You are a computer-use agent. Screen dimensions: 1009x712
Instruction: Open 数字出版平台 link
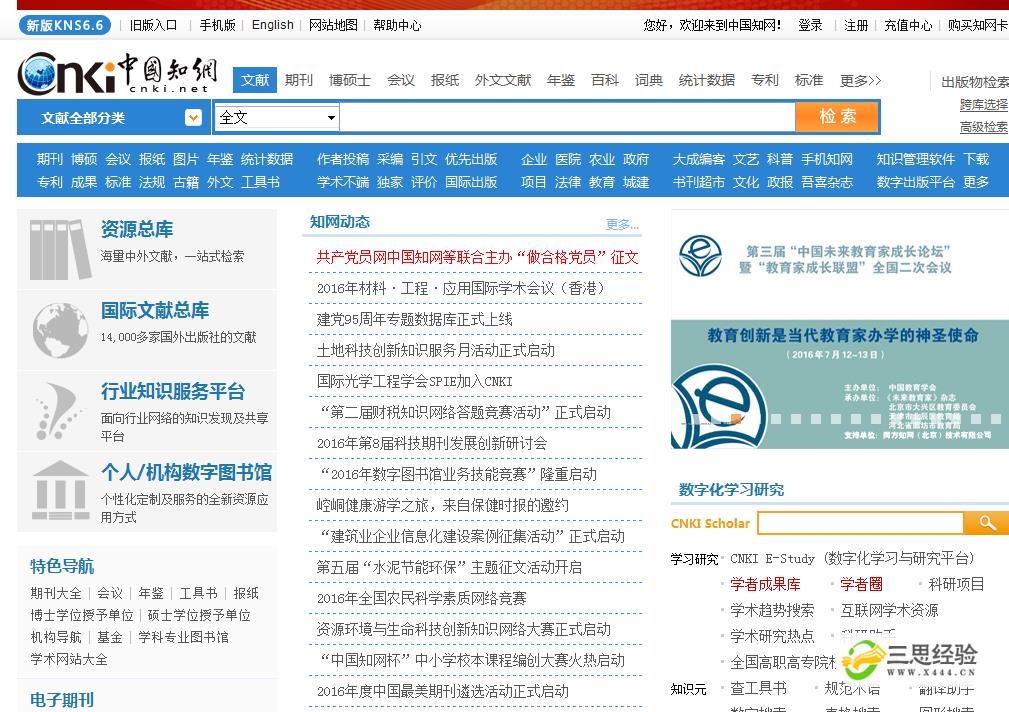916,182
